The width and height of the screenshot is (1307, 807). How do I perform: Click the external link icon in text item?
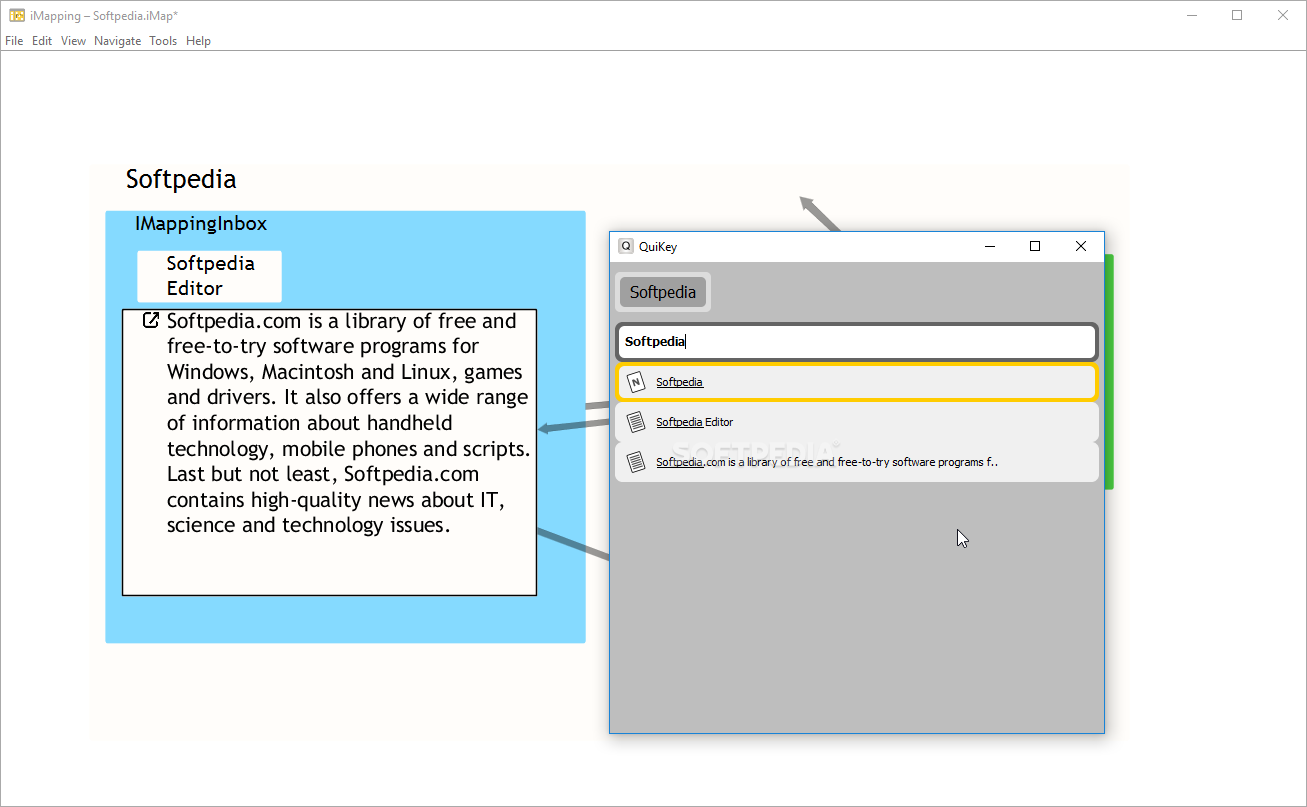tap(152, 321)
